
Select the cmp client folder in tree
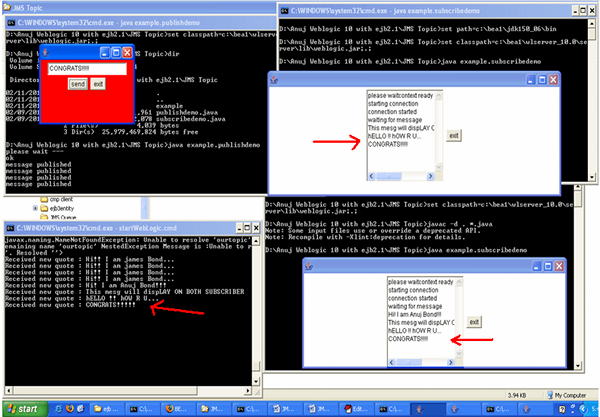click(x=62, y=196)
